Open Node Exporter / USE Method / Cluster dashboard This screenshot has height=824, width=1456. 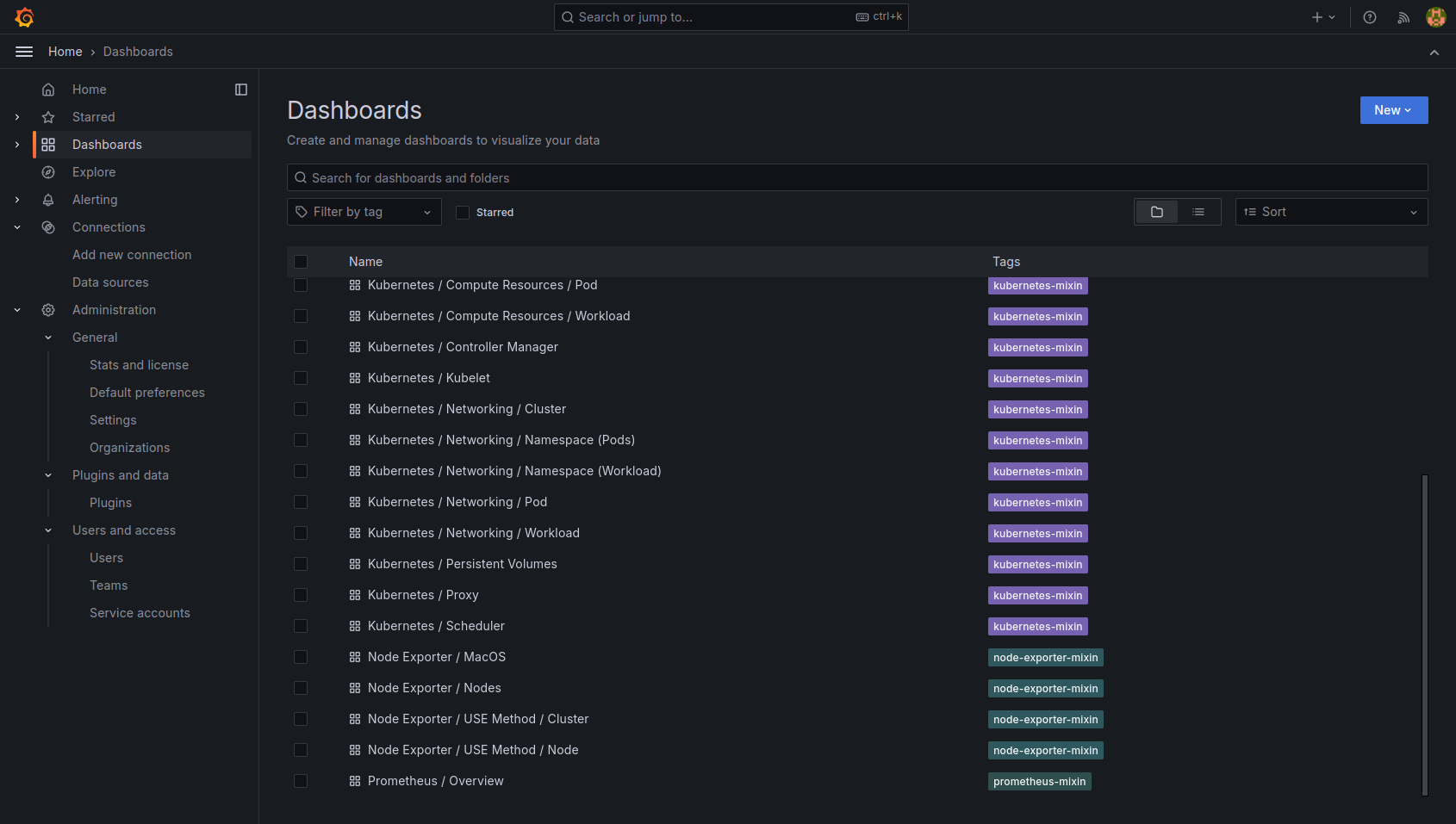(478, 719)
